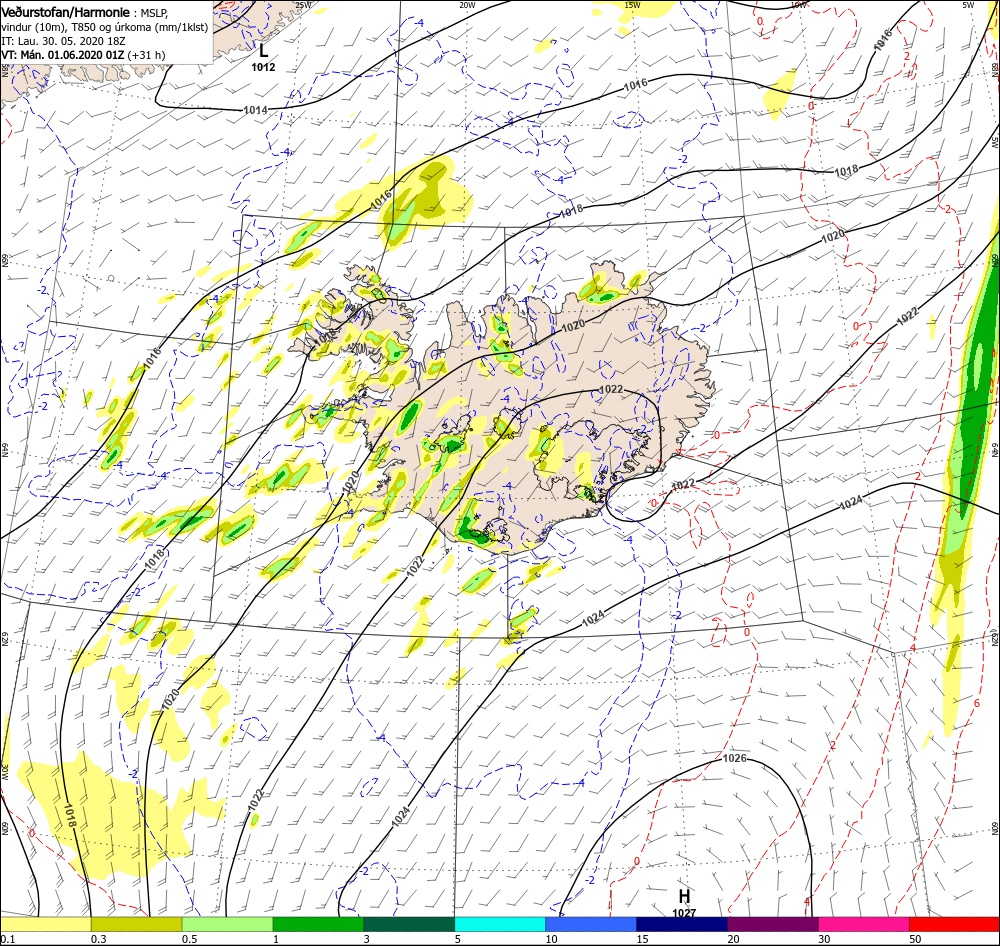
Task: Click the 'Veðurstofan/Harmonie' title text
Action: coord(66,12)
